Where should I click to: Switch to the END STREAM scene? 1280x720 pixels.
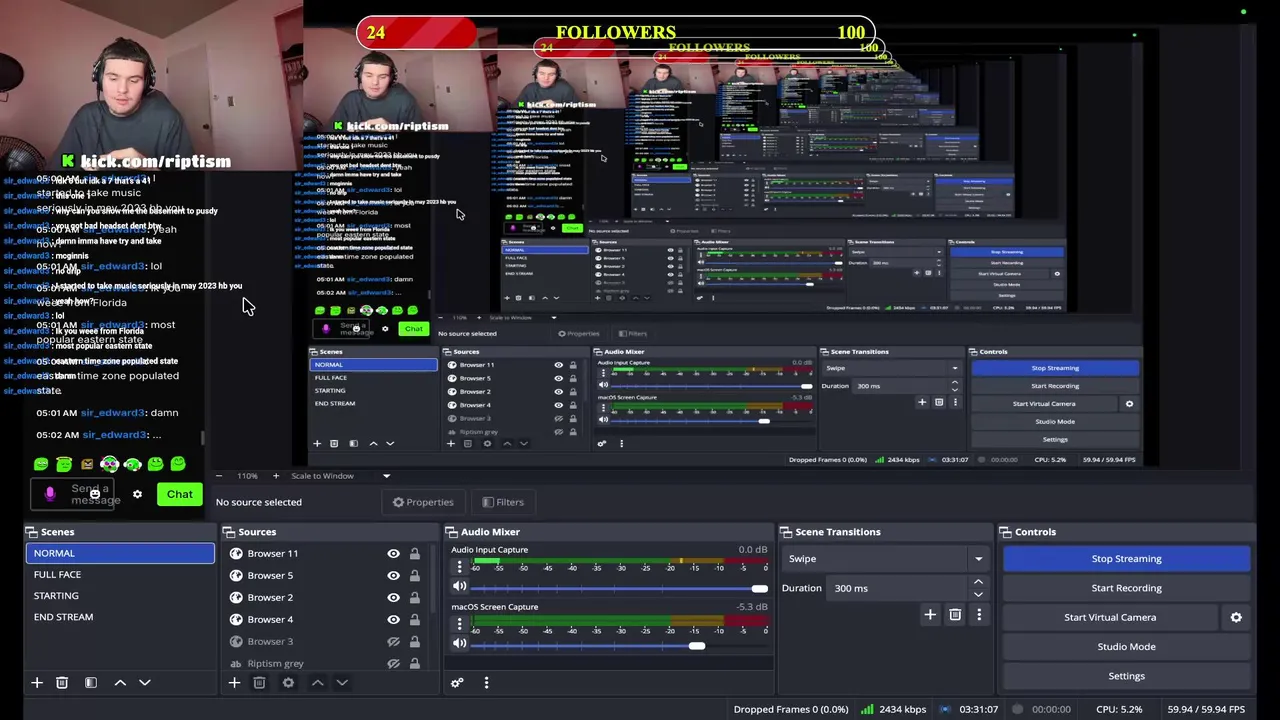point(120,616)
